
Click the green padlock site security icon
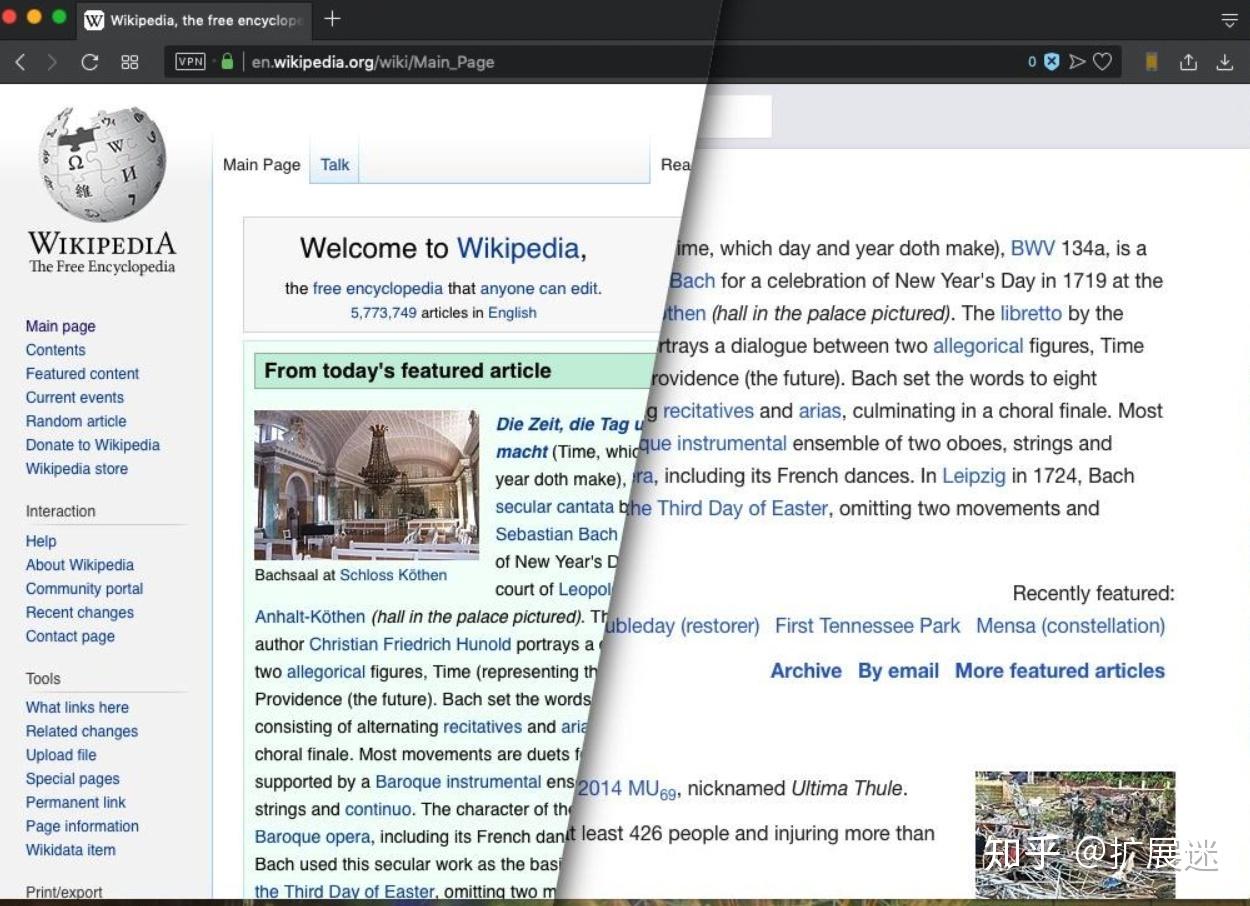pos(226,61)
